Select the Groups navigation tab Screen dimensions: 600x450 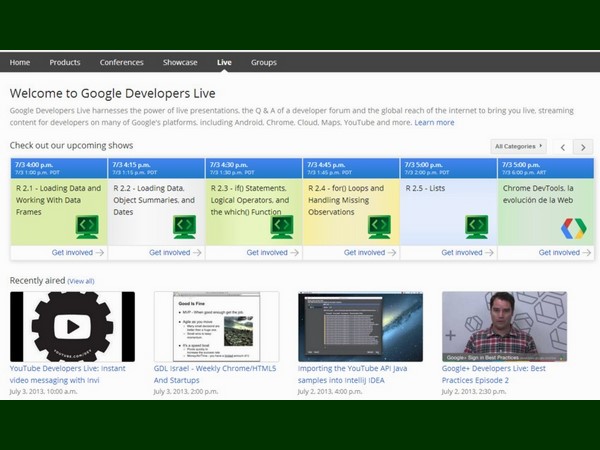264,62
